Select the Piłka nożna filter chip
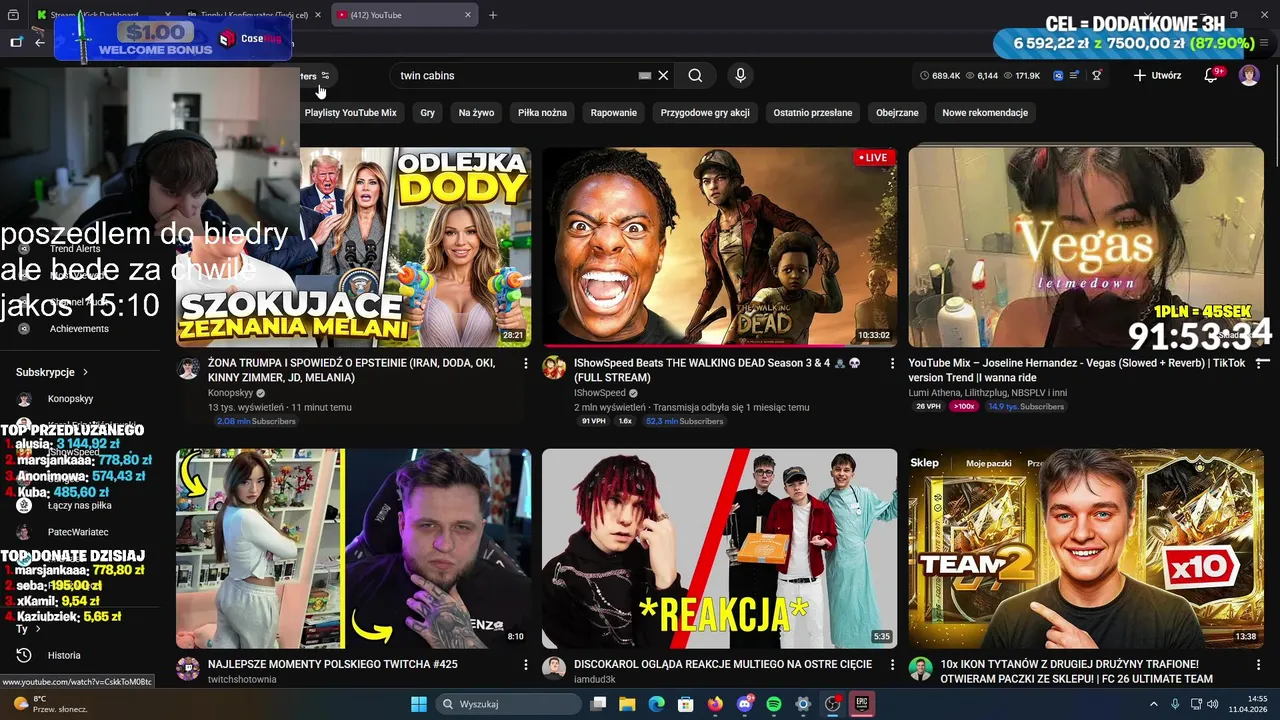Viewport: 1280px width, 720px height. point(542,113)
